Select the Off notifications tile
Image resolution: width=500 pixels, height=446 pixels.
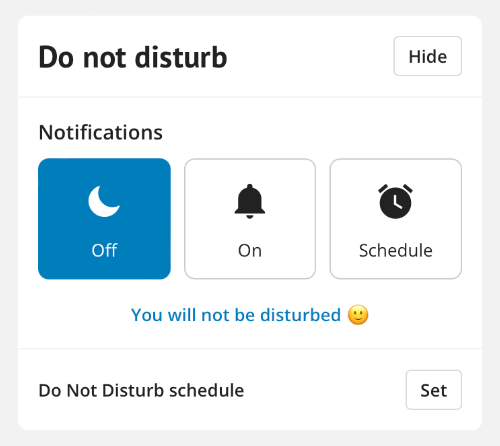click(104, 219)
